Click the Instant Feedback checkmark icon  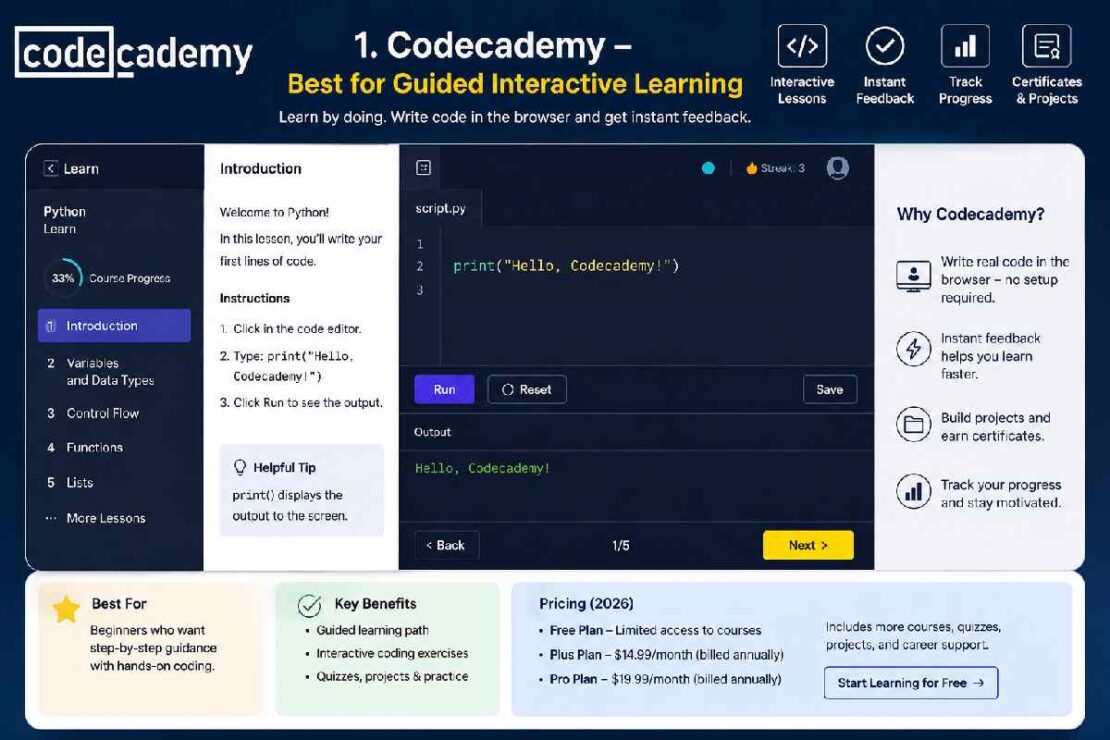coord(884,46)
